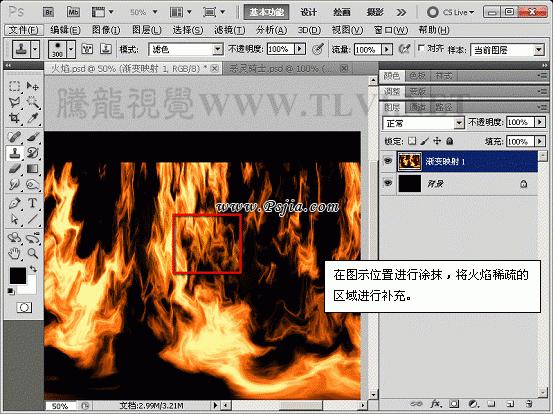Screen dimensions: 553x414
Task: Select the History Brush tool
Action: 32,153
